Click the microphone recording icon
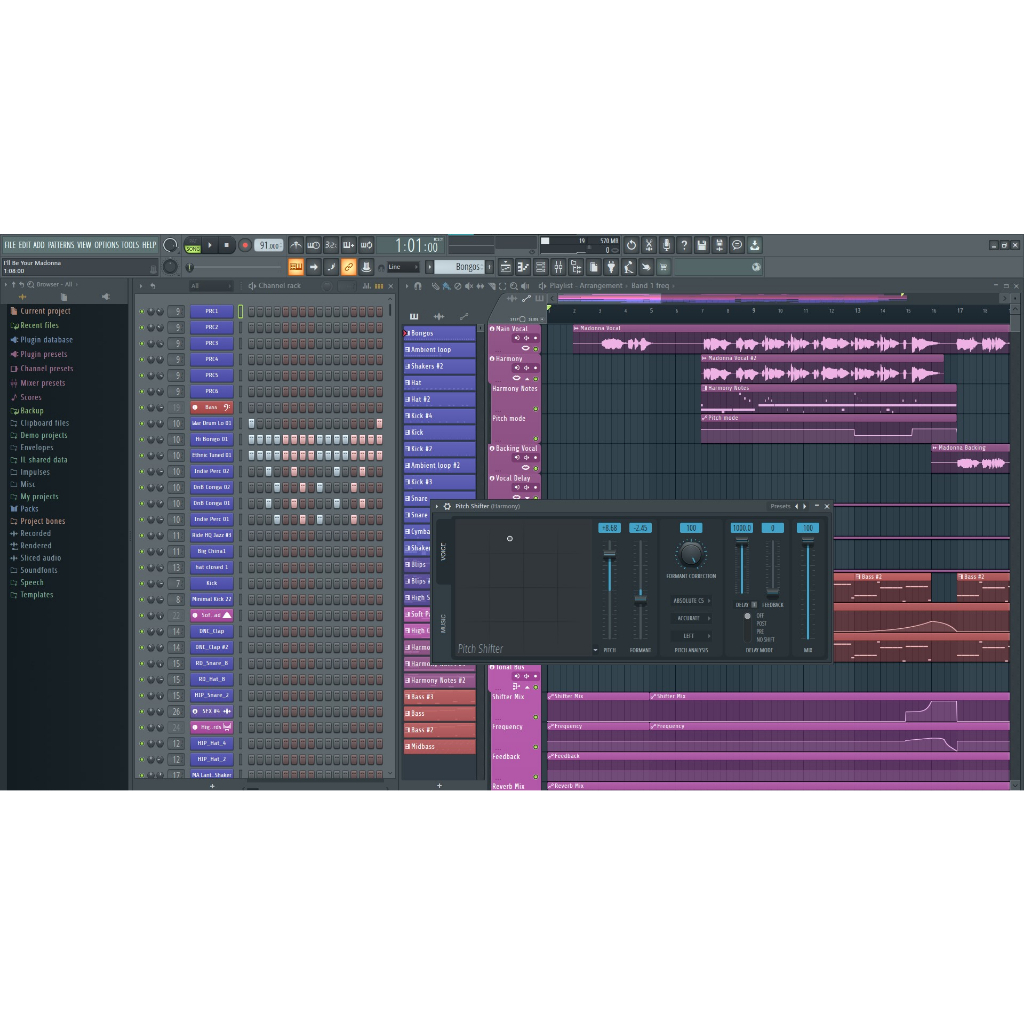This screenshot has height=1024, width=1024. (666, 245)
